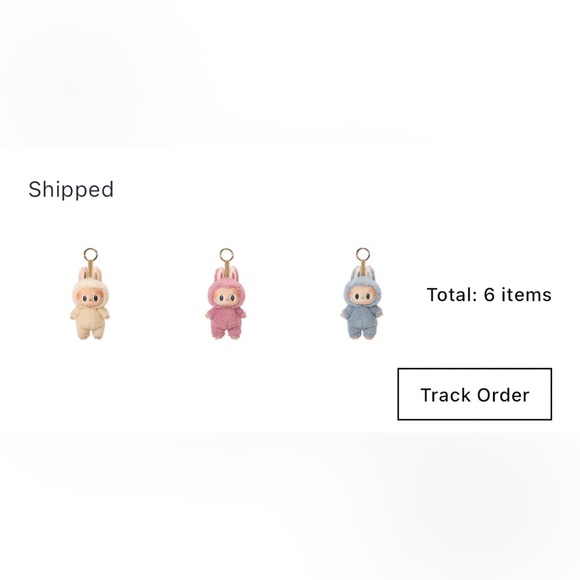Select the pink bunny plush keychain thumbnail
Screen dimensions: 580x580
click(226, 294)
